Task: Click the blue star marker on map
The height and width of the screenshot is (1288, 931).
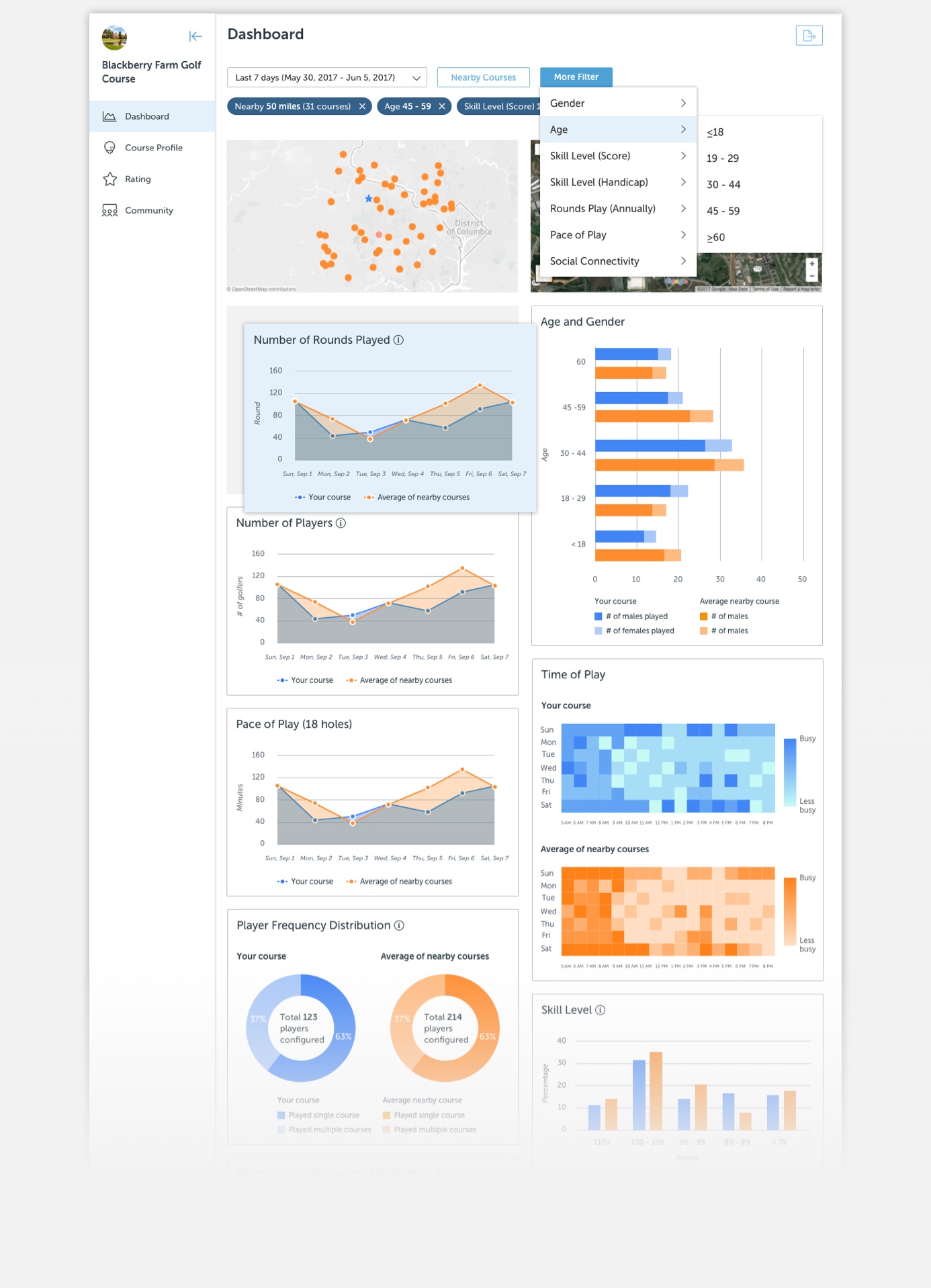Action: click(x=369, y=199)
